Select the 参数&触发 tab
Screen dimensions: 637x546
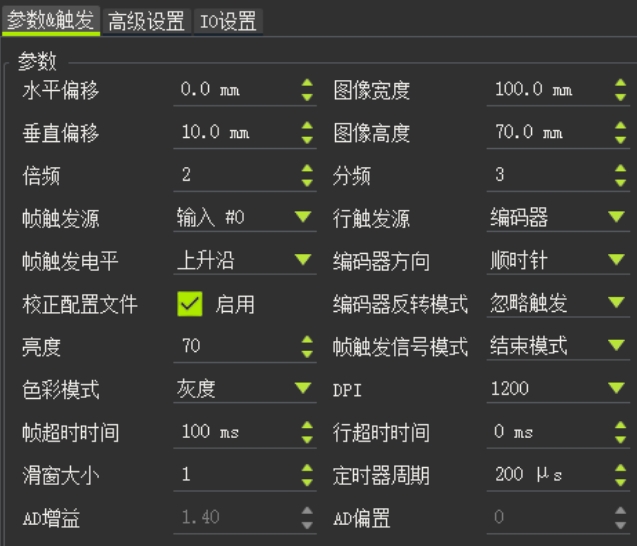coord(51,20)
